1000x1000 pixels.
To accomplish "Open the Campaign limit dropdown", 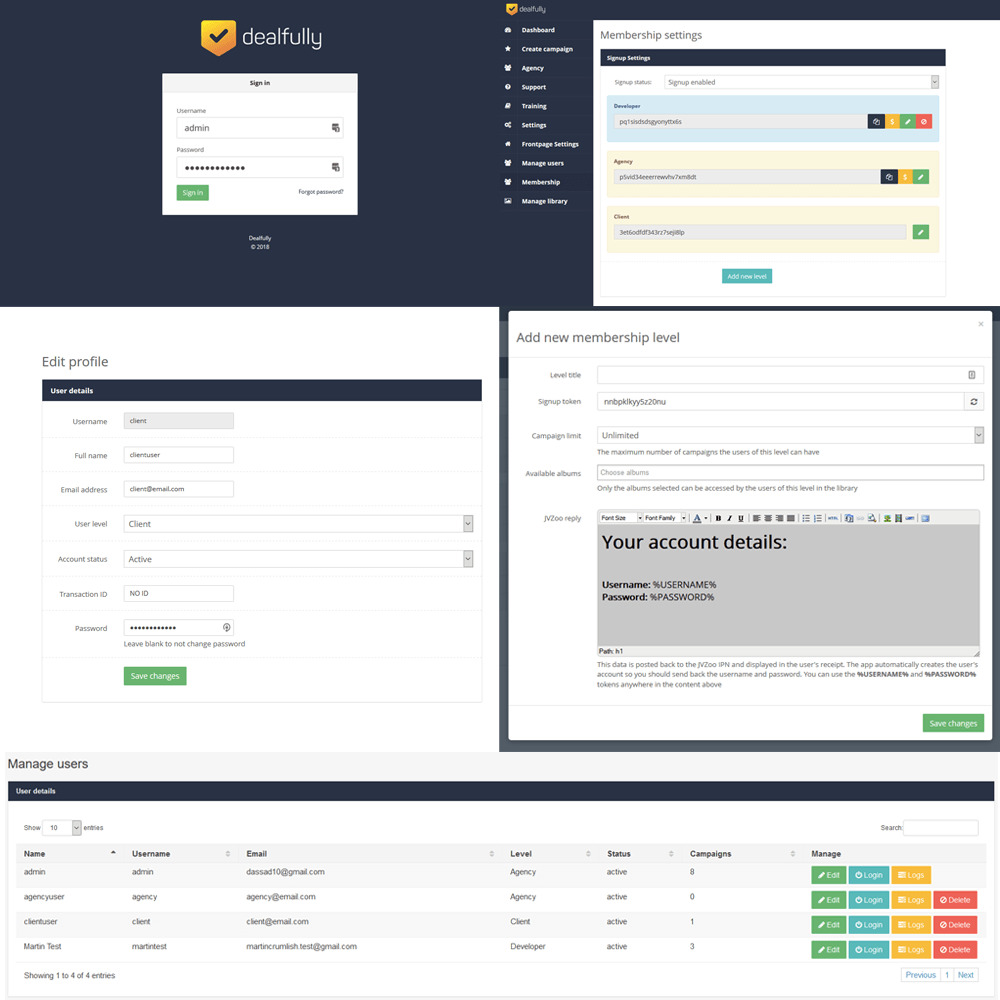I will click(x=790, y=435).
